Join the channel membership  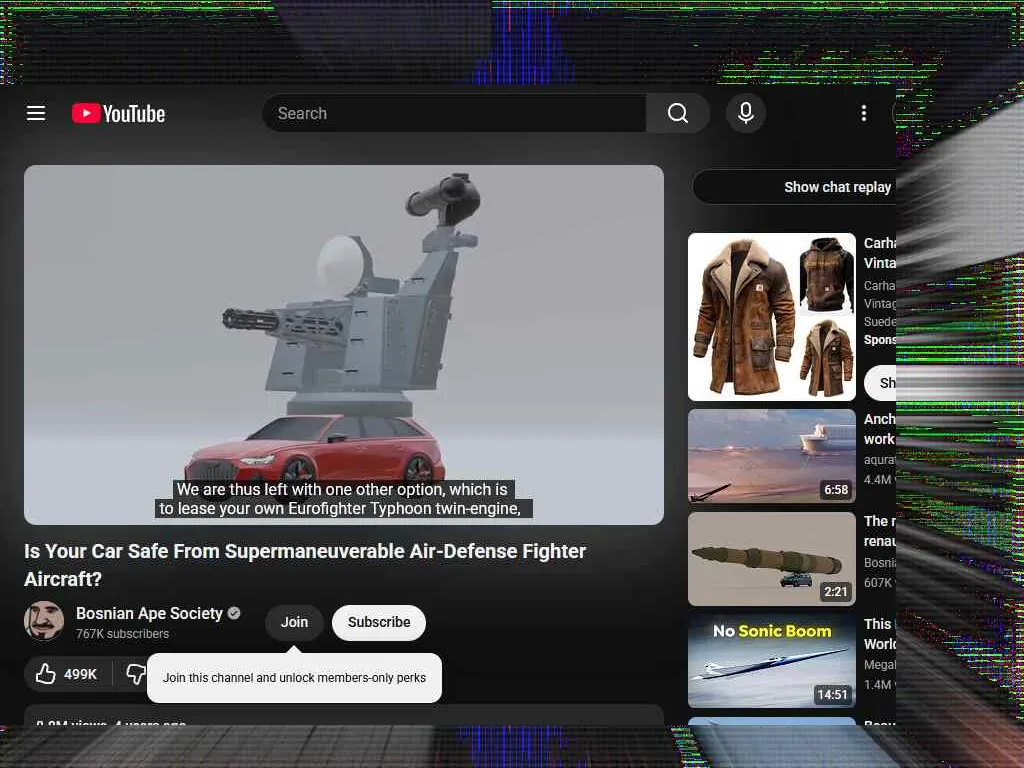click(x=294, y=622)
